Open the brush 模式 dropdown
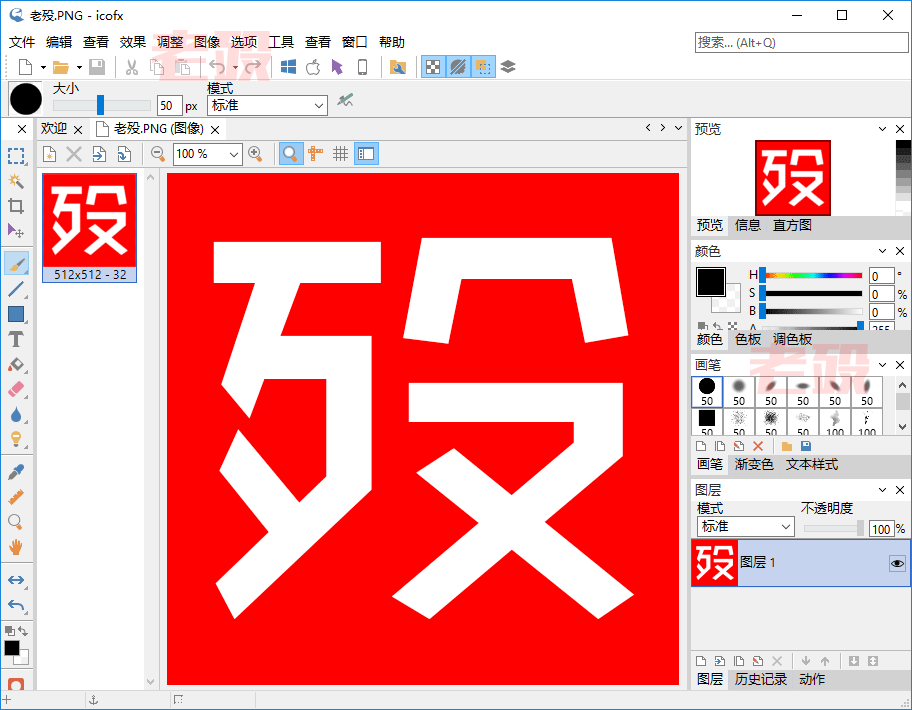 268,105
